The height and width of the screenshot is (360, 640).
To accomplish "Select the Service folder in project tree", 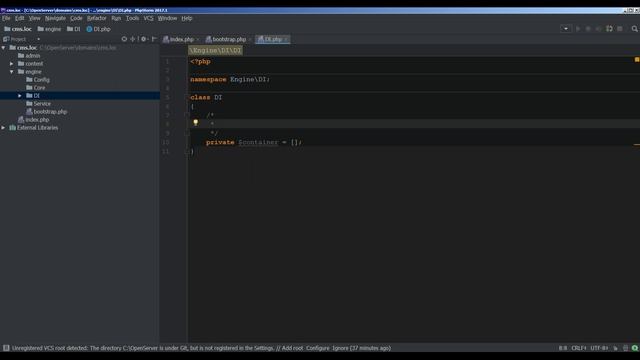I will [x=38, y=104].
